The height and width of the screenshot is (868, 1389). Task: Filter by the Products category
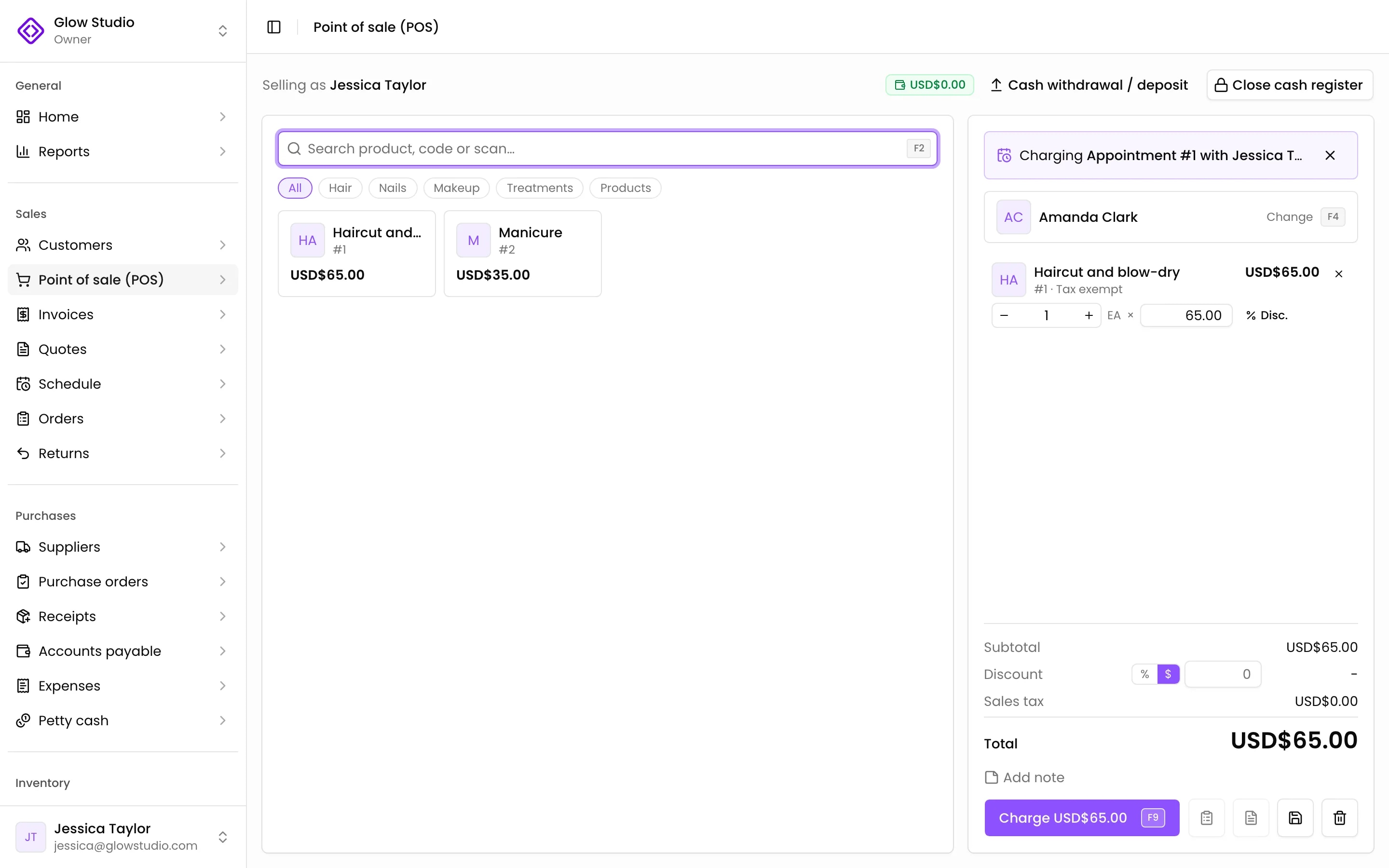(625, 188)
